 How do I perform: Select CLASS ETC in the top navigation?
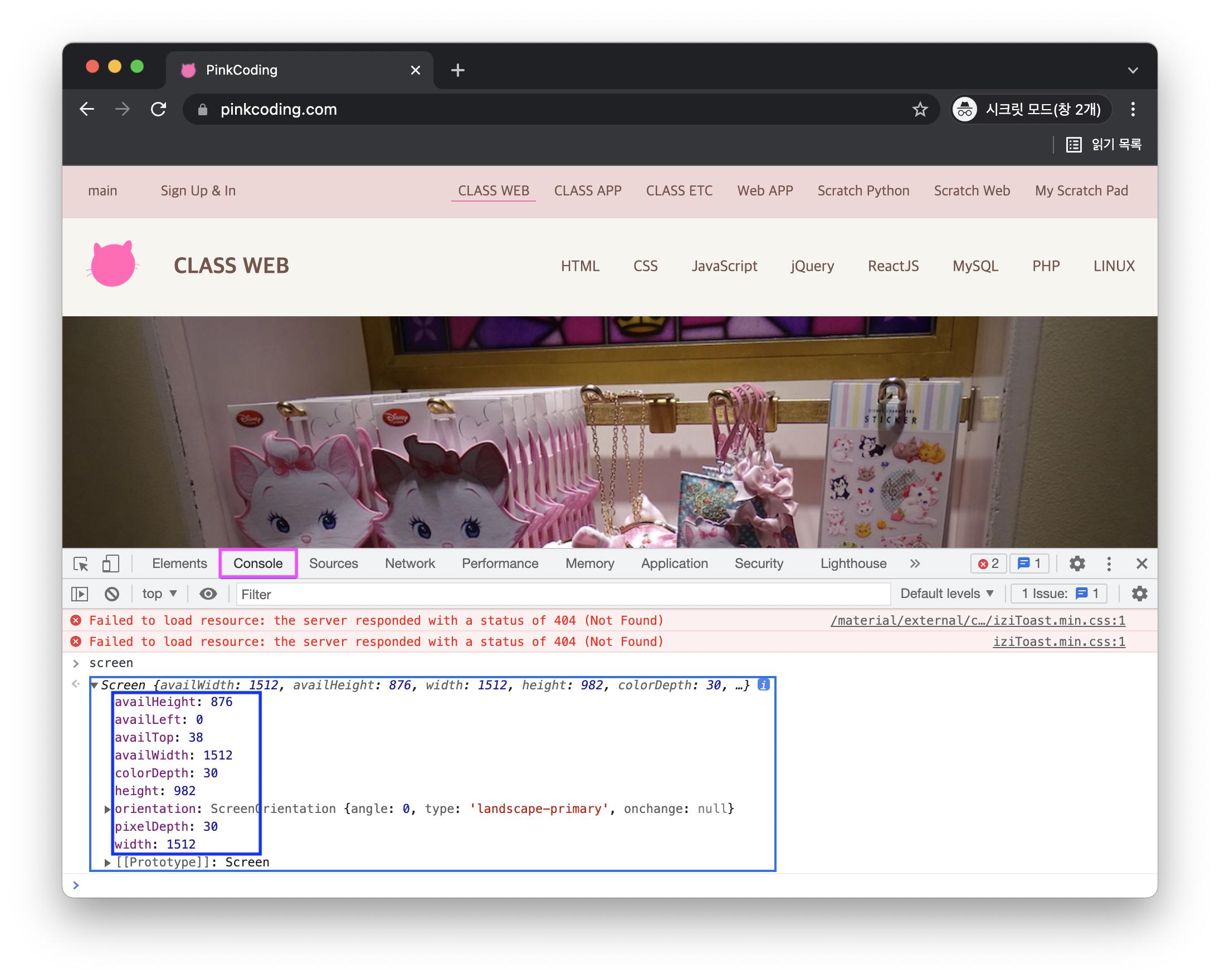tap(679, 190)
